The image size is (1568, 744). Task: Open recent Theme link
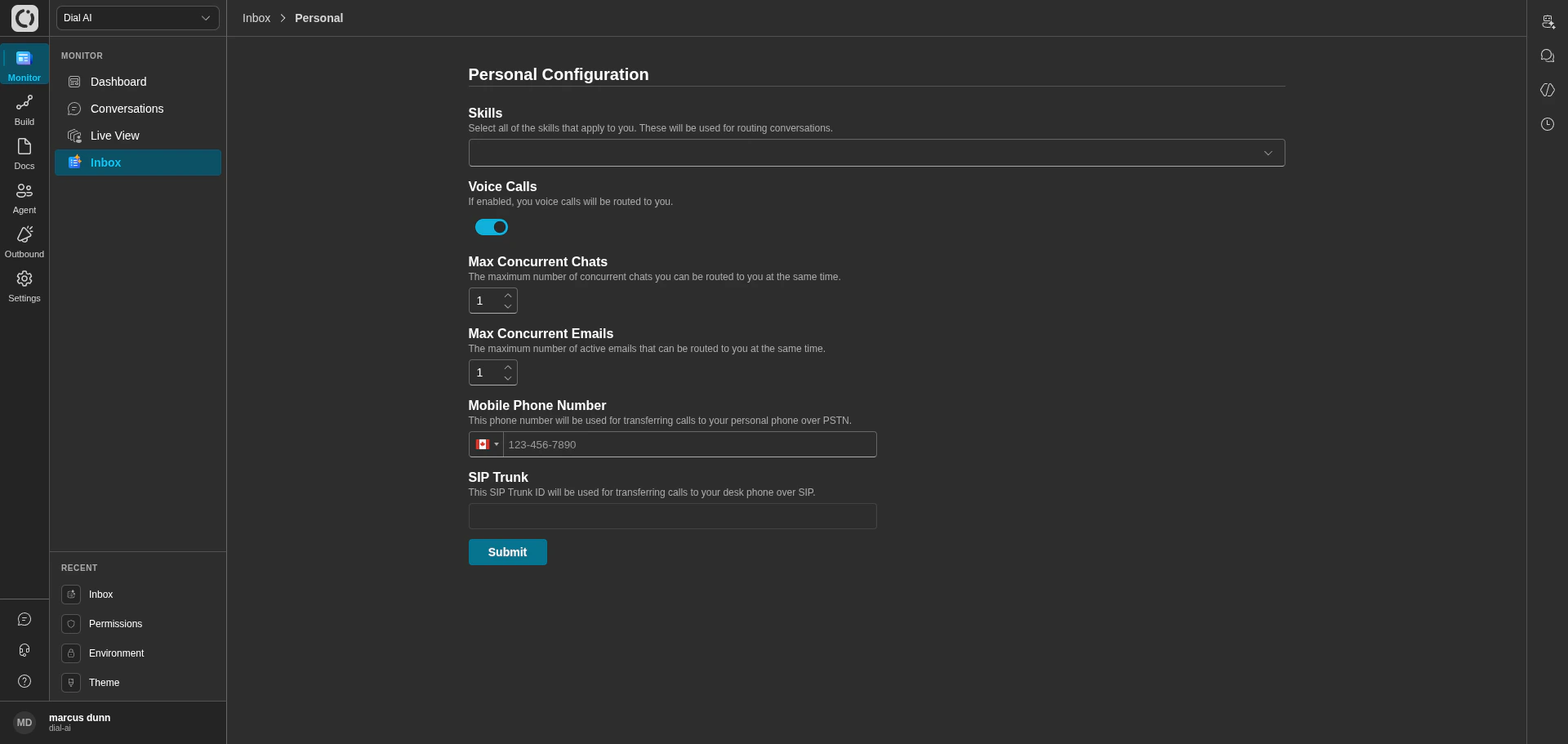[x=104, y=683]
